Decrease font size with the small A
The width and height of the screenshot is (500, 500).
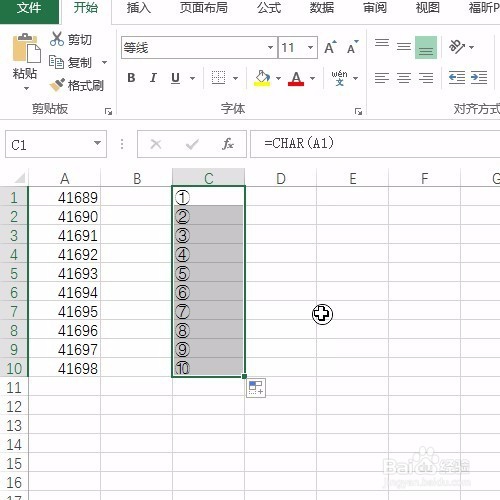click(x=352, y=47)
